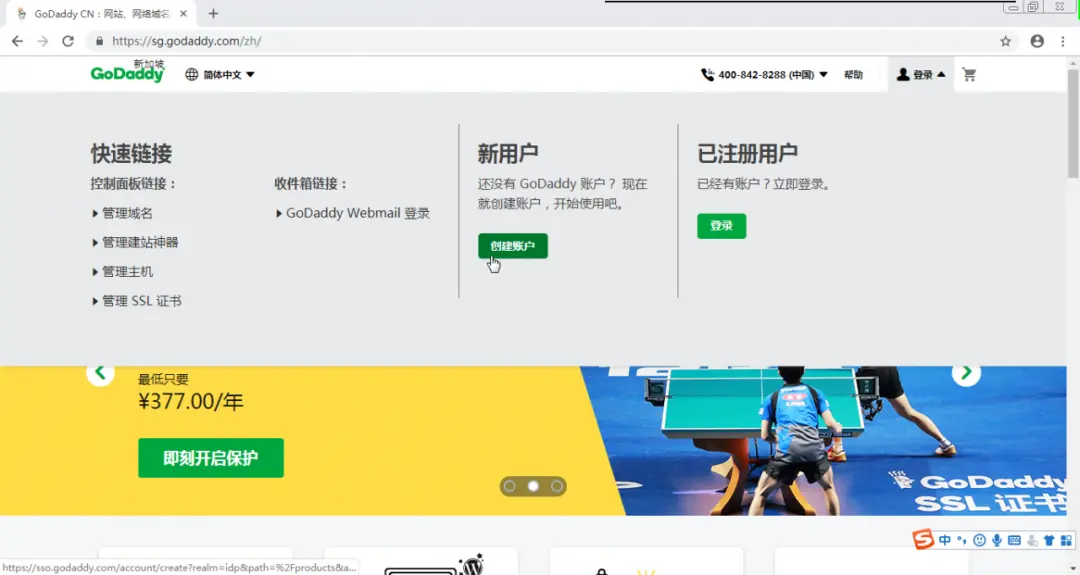The height and width of the screenshot is (575, 1080).
Task: Go forward in browser history
Action: tap(43, 41)
